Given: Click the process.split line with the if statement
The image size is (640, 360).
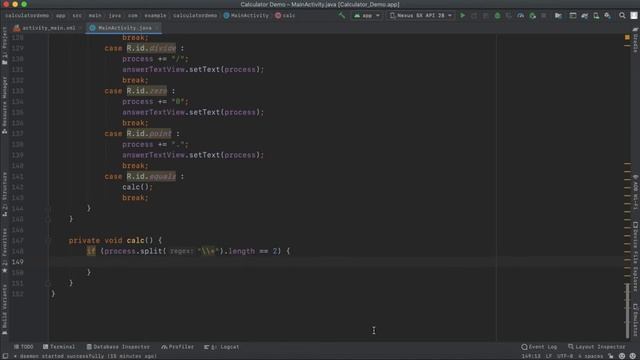Looking at the screenshot, I should point(188,251).
